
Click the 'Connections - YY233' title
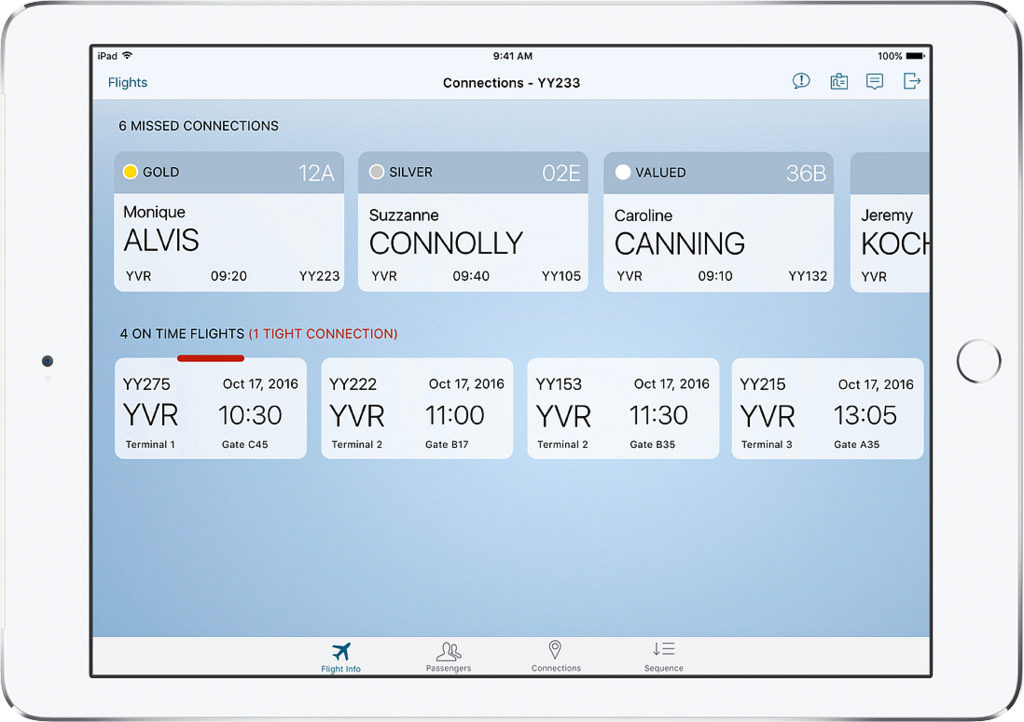click(511, 83)
